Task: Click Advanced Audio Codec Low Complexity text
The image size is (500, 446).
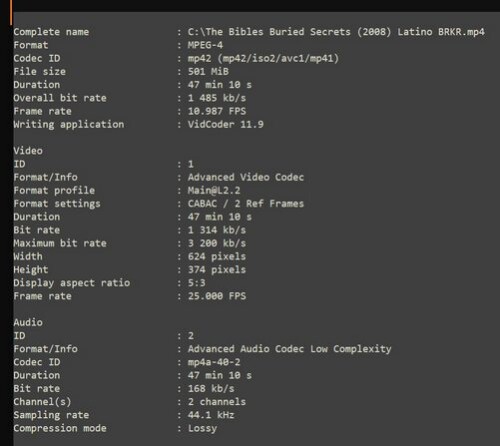Action: 290,349
